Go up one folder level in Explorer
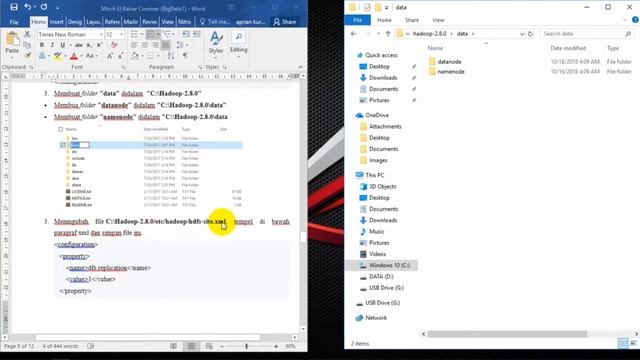 [x=388, y=34]
